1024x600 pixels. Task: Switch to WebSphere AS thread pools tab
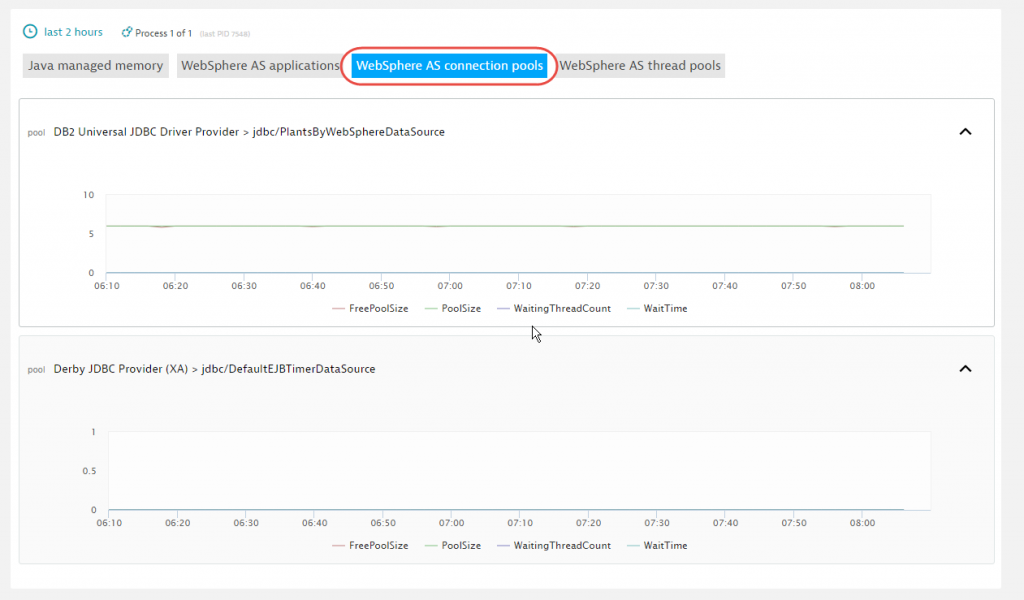pyautogui.click(x=640, y=65)
